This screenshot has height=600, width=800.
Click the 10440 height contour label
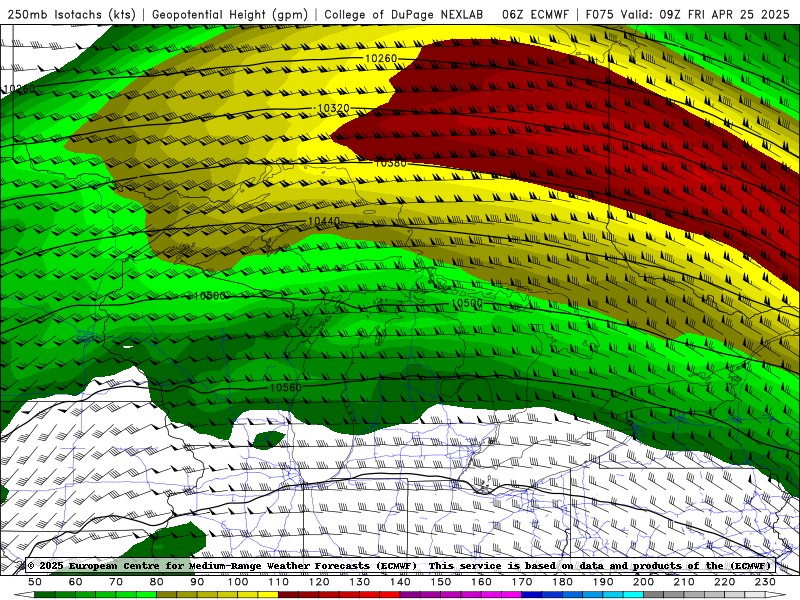(x=324, y=221)
